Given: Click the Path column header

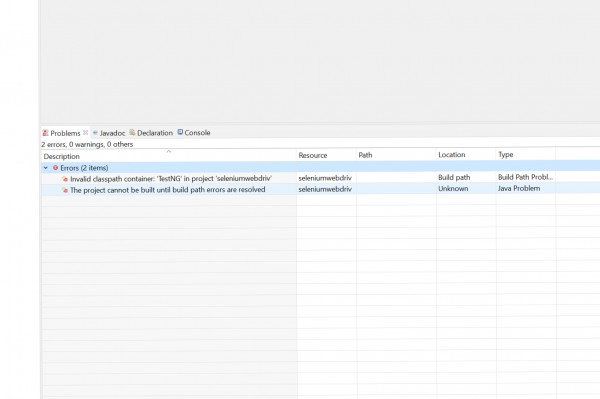Looking at the screenshot, I should pyautogui.click(x=396, y=155).
